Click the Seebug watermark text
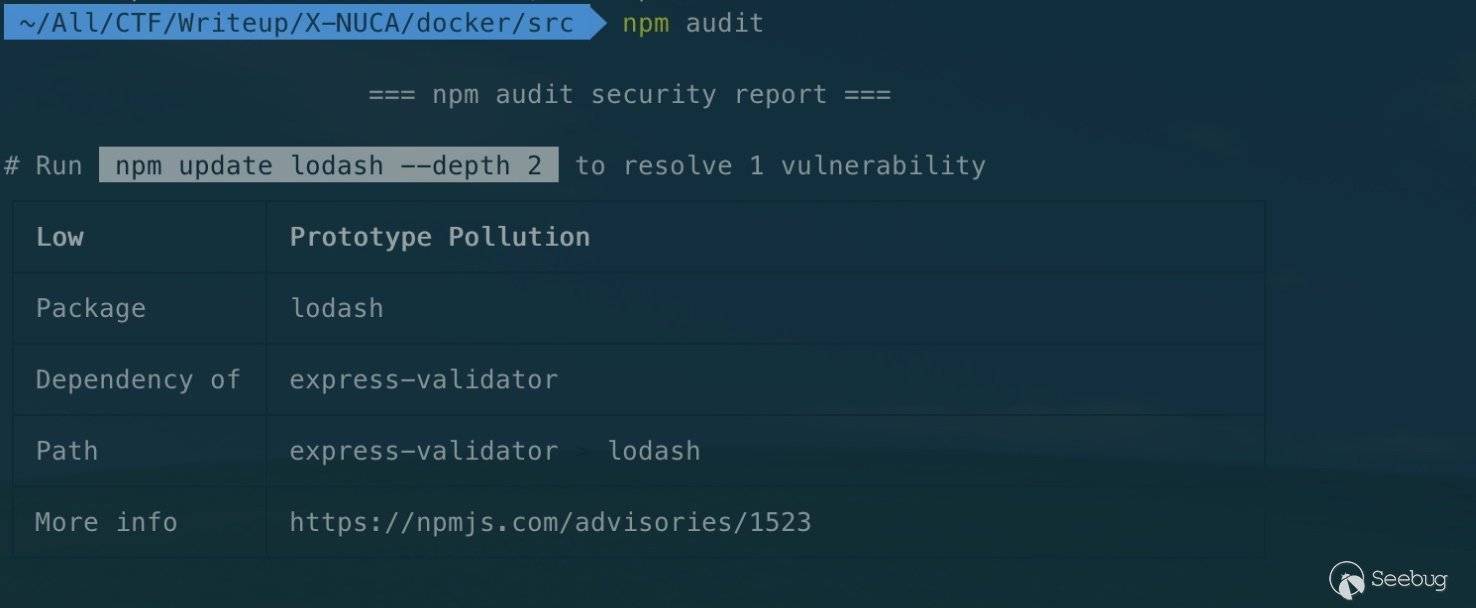Viewport: 1476px width, 608px height. 1408,579
